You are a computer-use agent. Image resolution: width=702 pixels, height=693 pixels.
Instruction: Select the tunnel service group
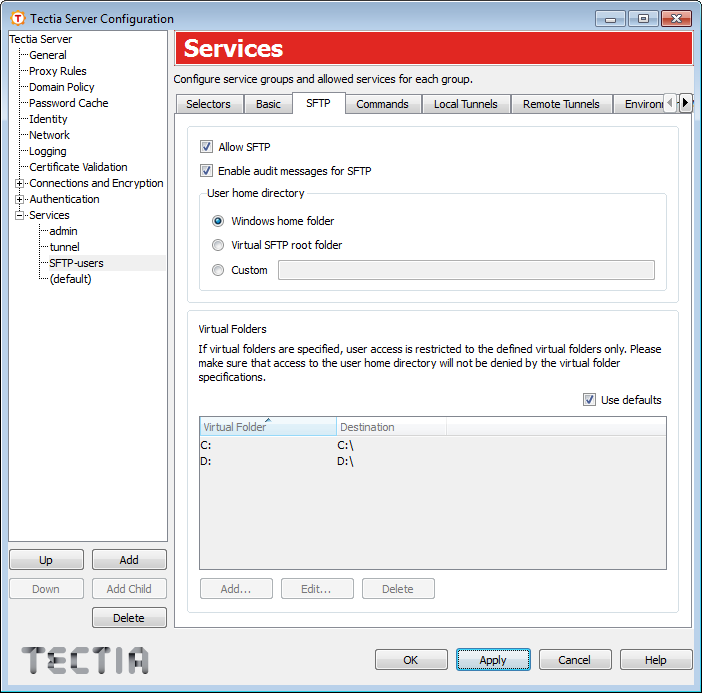[64, 247]
